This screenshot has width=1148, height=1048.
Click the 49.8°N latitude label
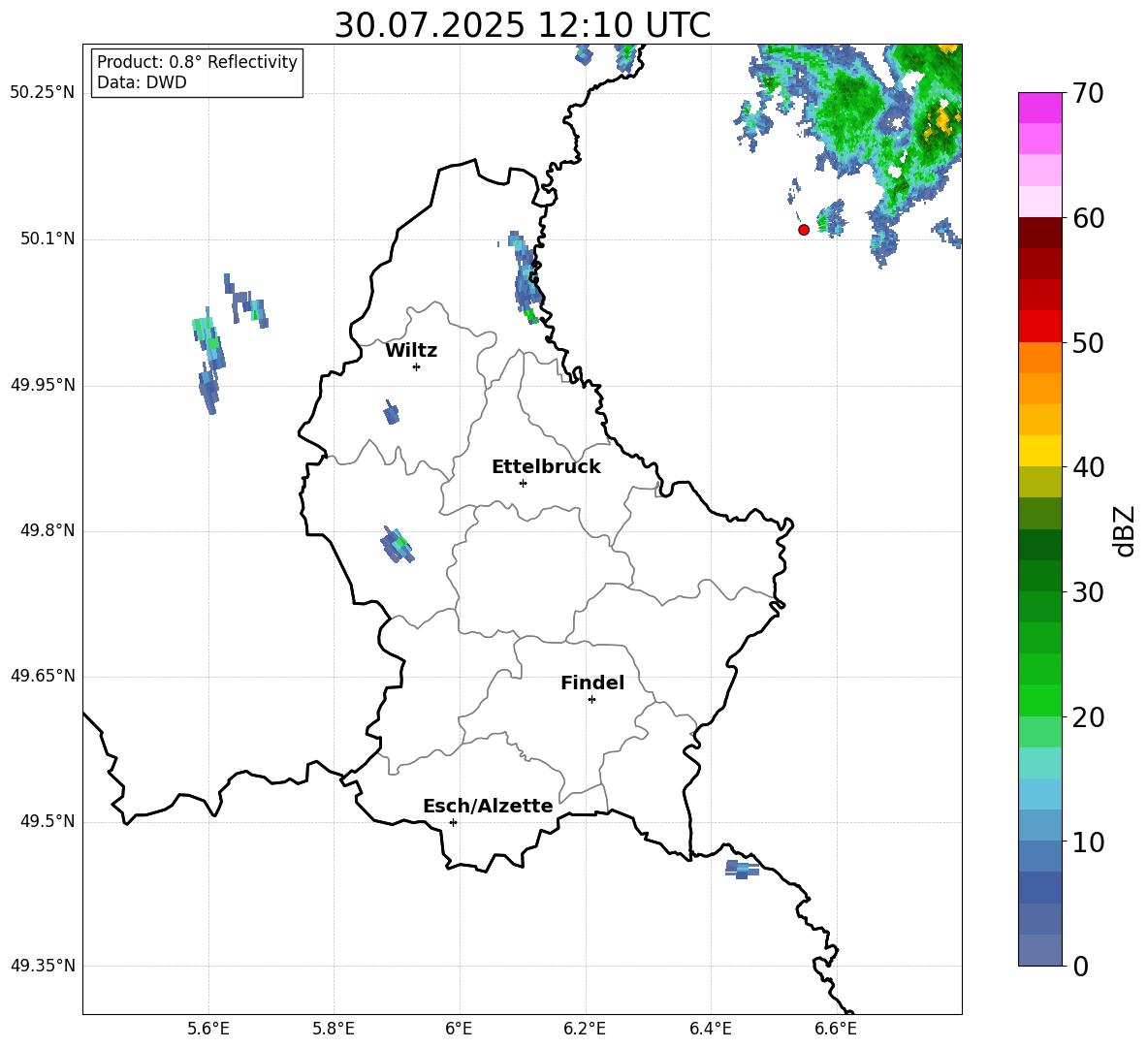[48, 530]
